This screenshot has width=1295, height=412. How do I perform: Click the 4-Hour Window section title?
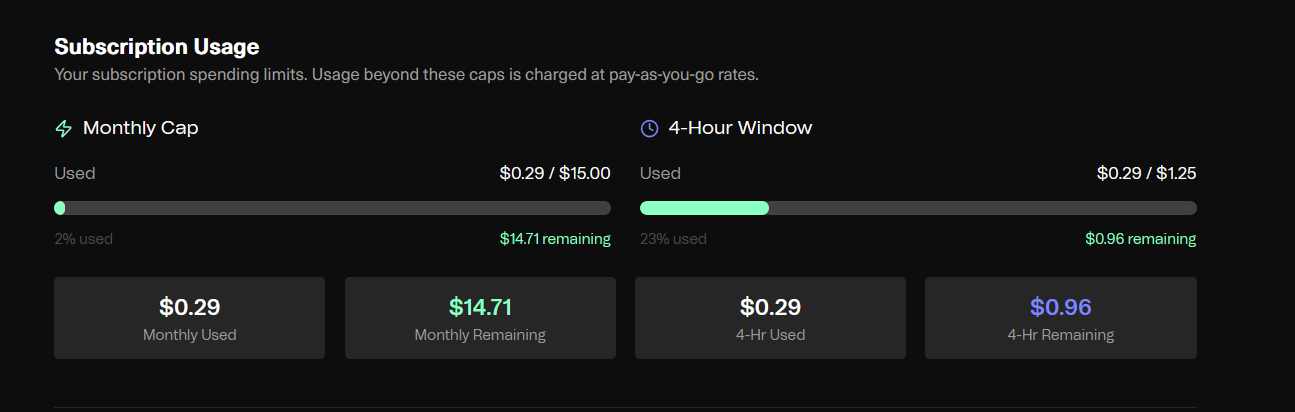pyautogui.click(x=740, y=128)
